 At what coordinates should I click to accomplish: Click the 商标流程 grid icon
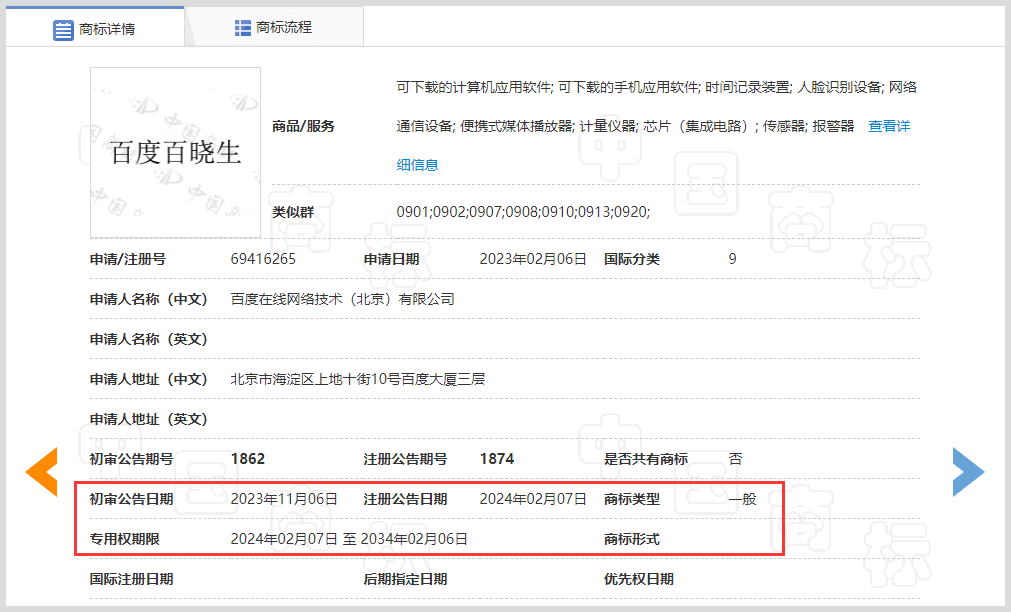242,28
